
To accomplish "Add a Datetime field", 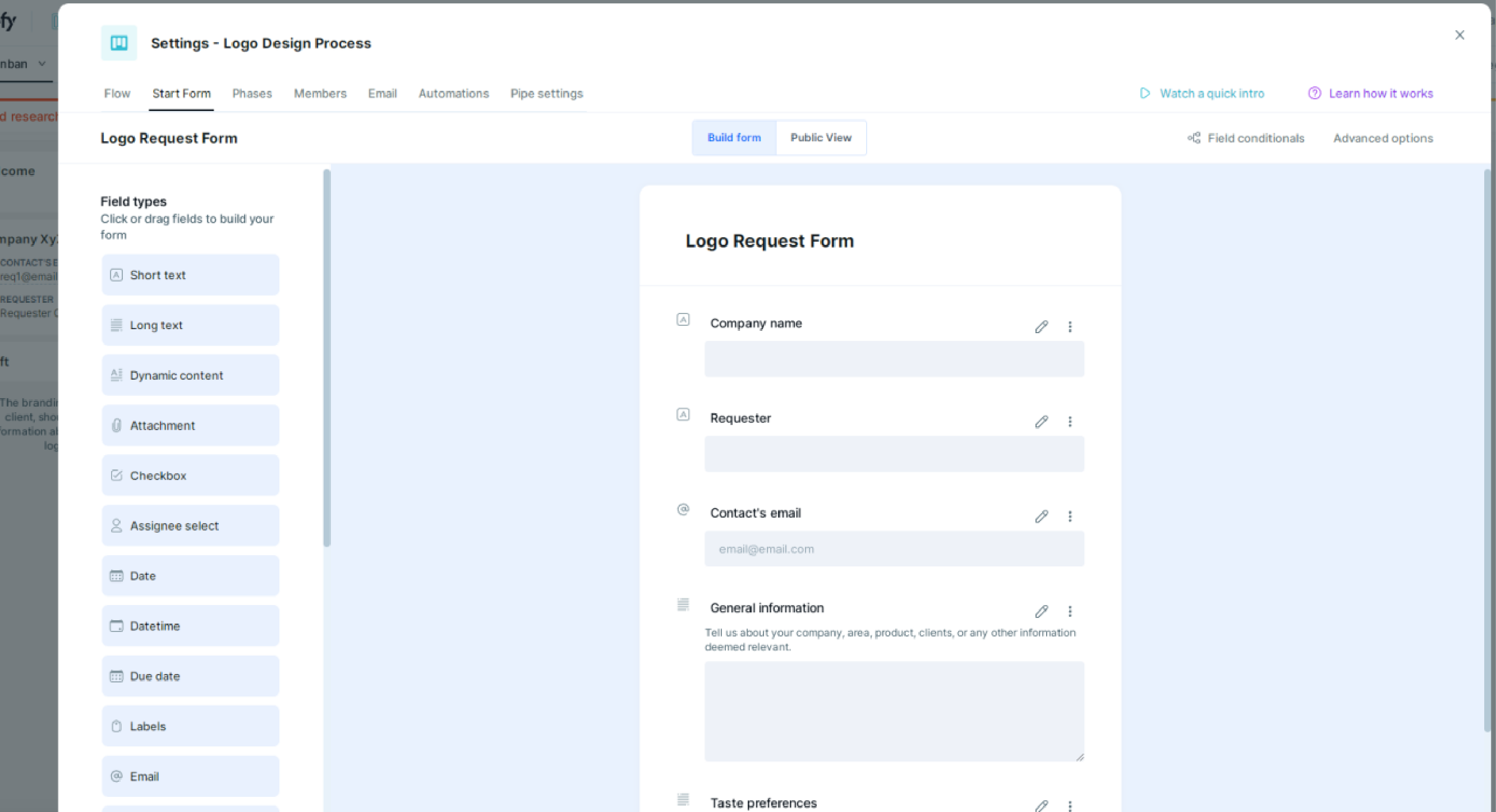I will point(191,626).
